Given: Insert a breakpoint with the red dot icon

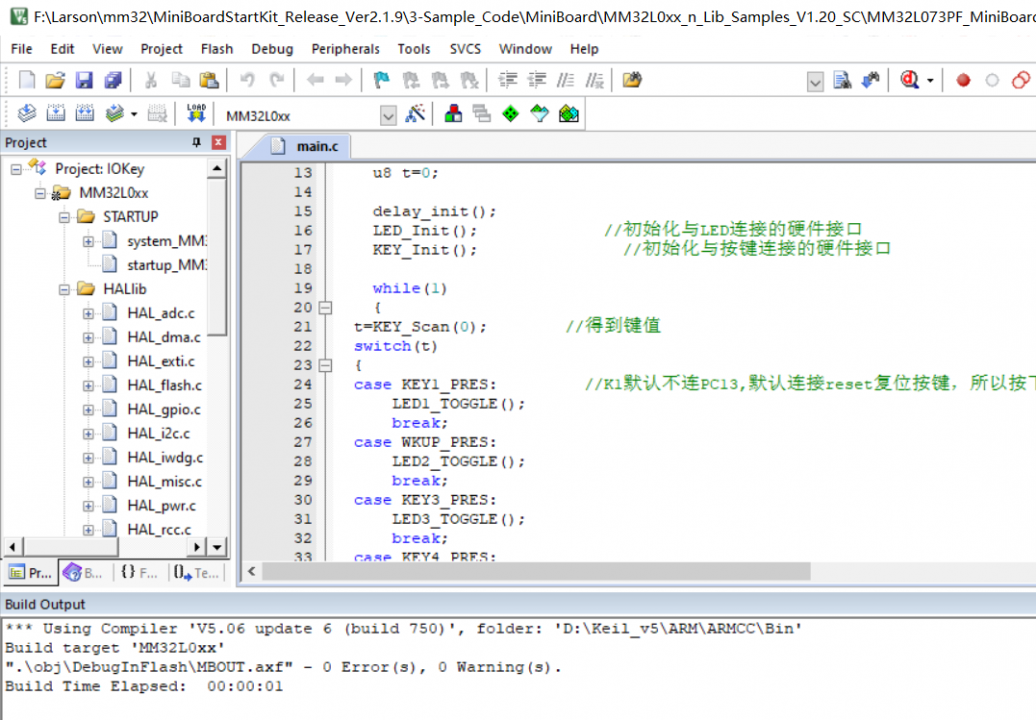Looking at the screenshot, I should (x=963, y=80).
